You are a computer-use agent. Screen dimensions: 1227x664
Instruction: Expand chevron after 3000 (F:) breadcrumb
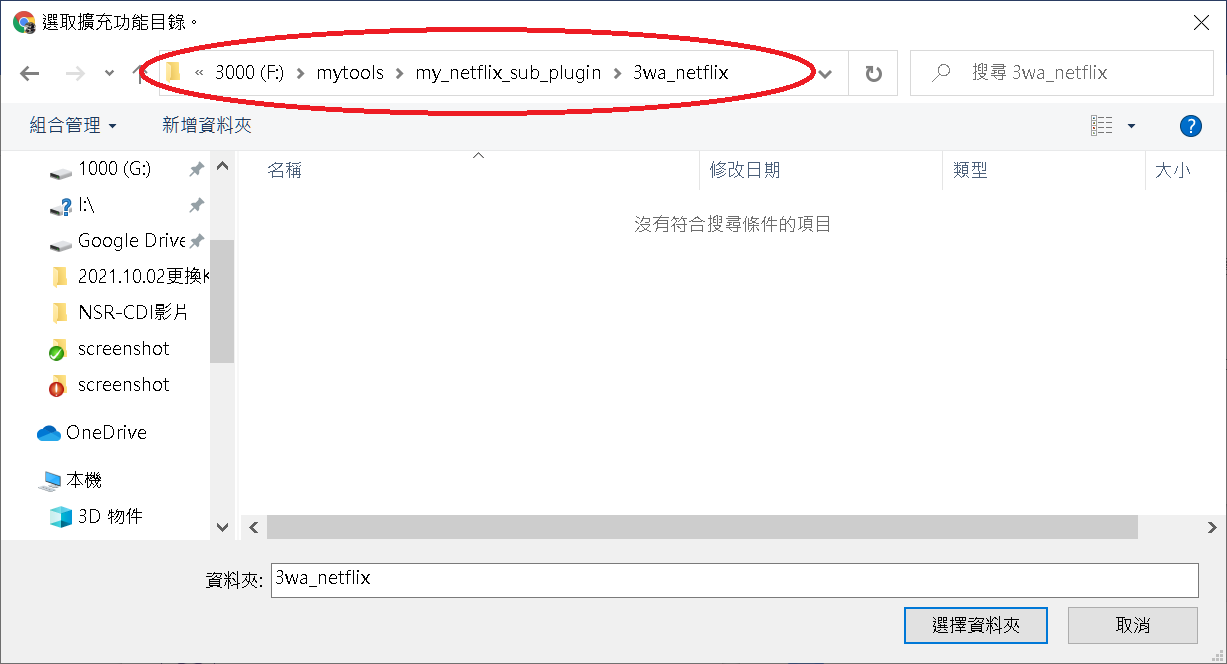click(x=300, y=73)
